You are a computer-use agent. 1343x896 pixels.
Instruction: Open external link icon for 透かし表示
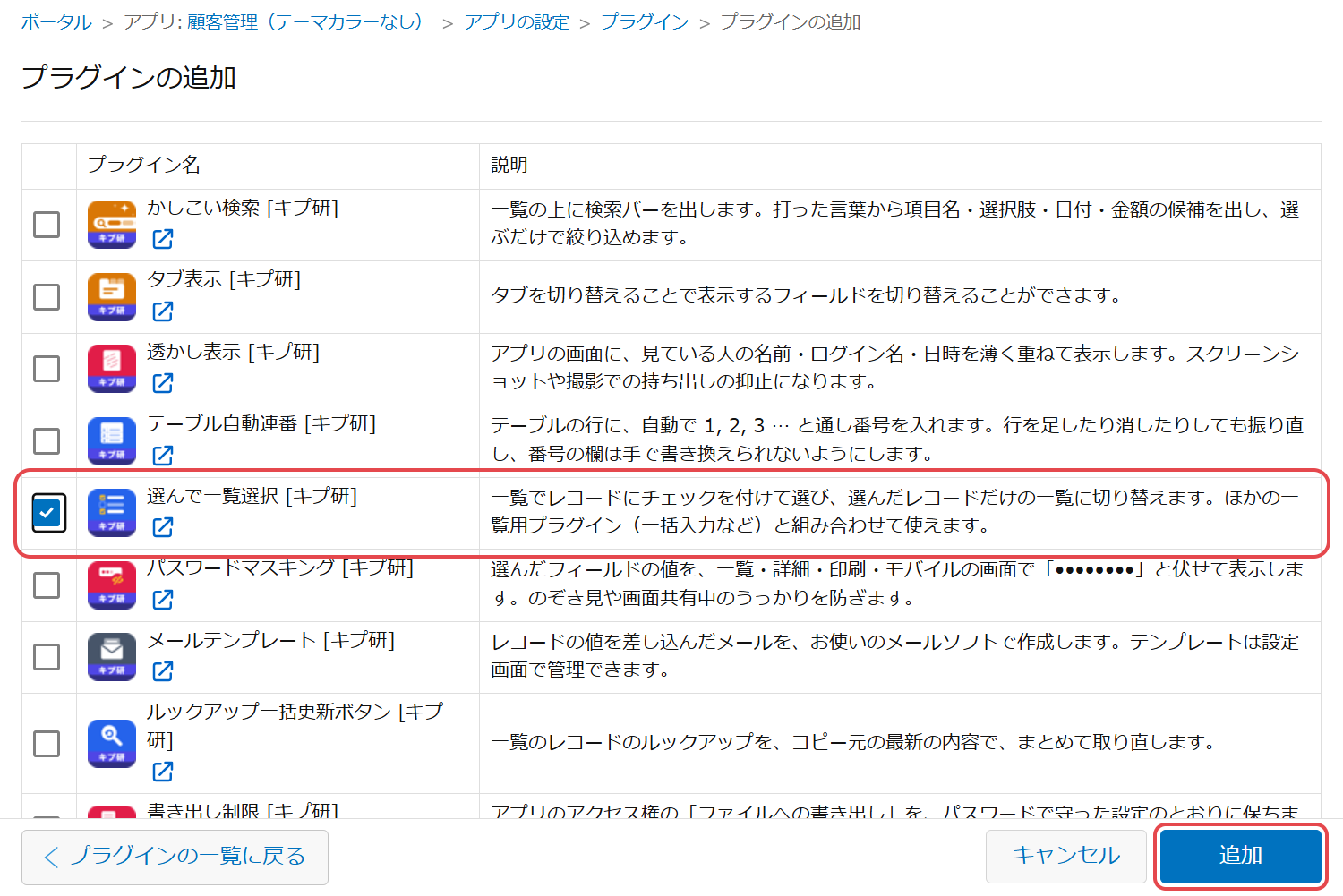coord(163,383)
